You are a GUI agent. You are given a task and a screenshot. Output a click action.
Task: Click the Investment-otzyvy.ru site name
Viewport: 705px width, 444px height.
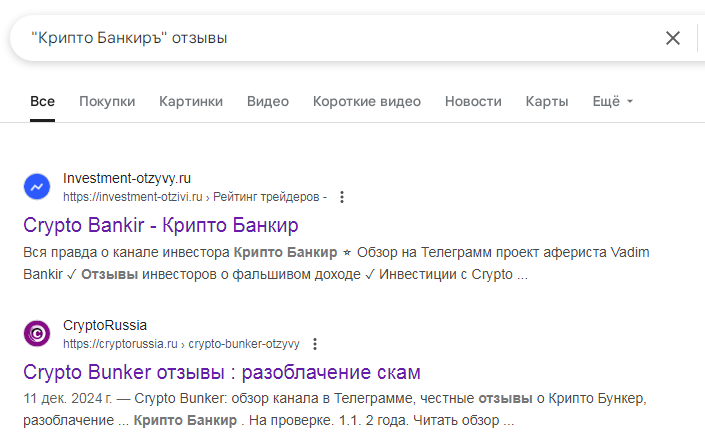click(127, 178)
